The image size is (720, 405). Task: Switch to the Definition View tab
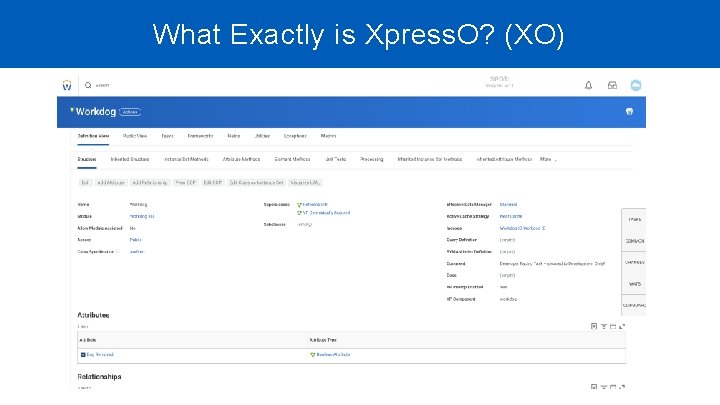[x=93, y=136]
